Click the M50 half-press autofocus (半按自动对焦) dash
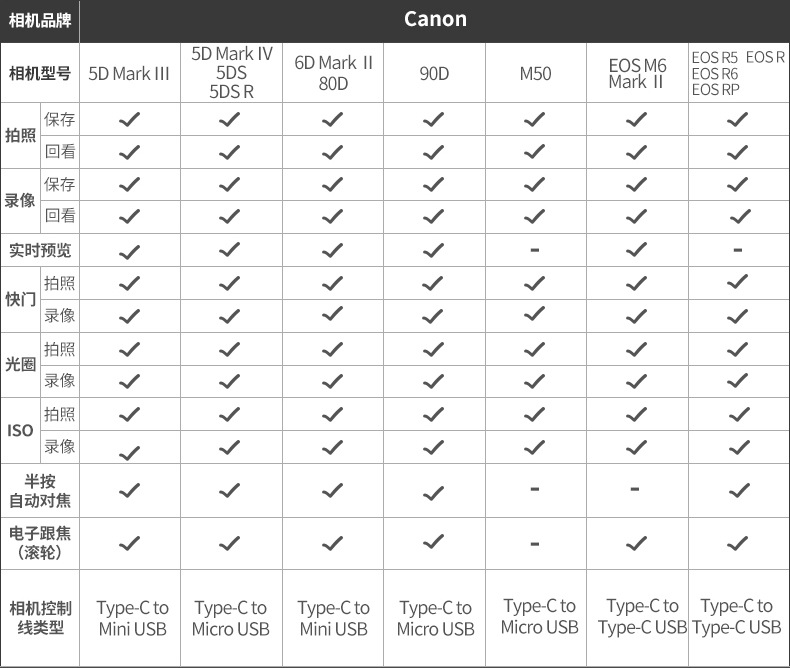 tap(535, 489)
